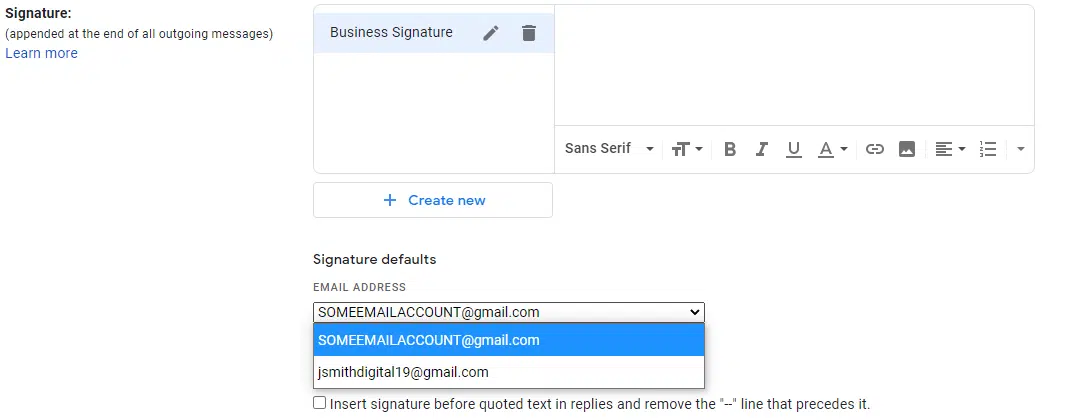Open the text color picker

[x=832, y=149]
